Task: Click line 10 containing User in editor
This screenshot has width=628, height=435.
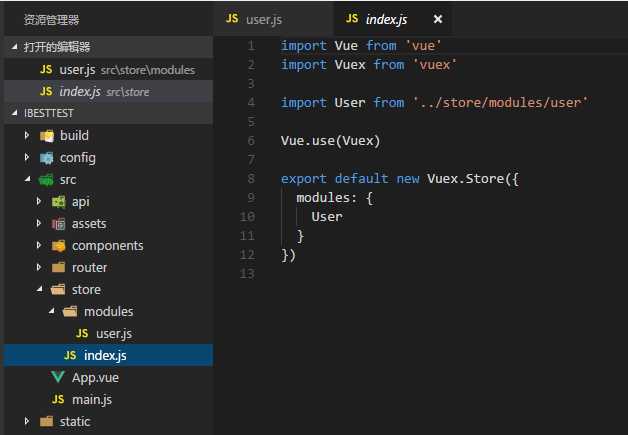Action: (x=327, y=217)
